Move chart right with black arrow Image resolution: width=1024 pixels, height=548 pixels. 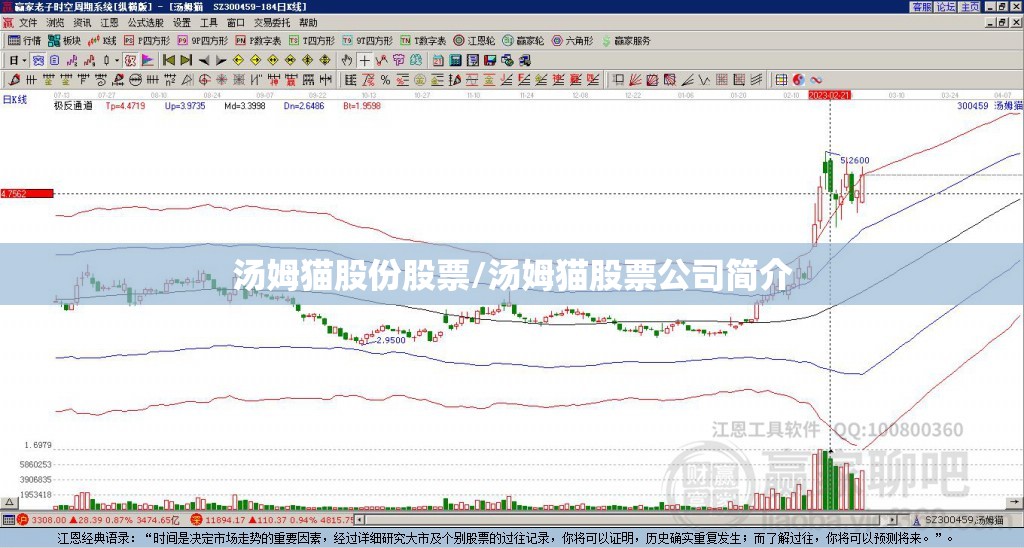[221, 61]
